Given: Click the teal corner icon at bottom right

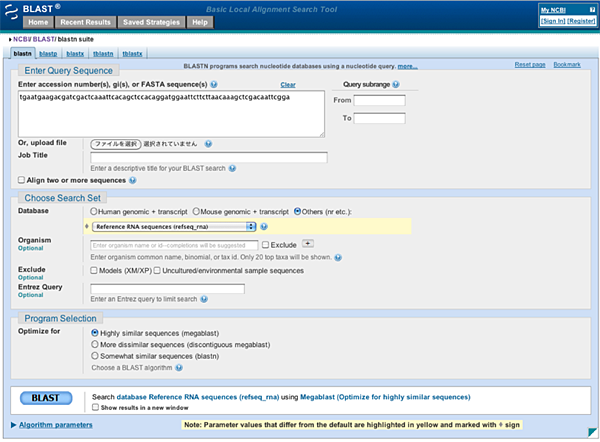Looking at the screenshot, I should [592, 432].
